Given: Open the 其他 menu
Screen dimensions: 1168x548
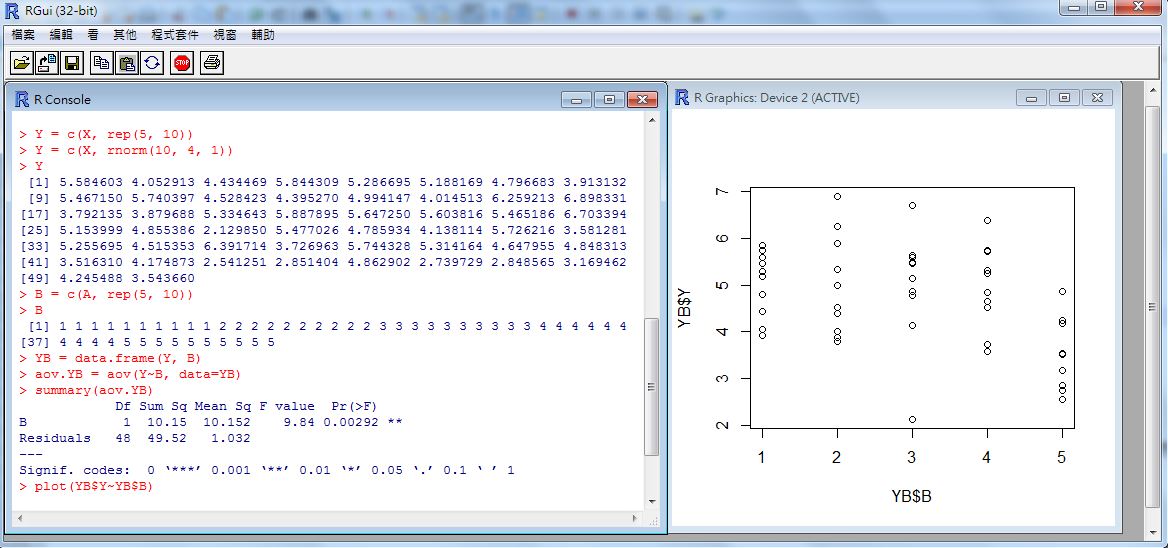Looking at the screenshot, I should [x=125, y=34].
